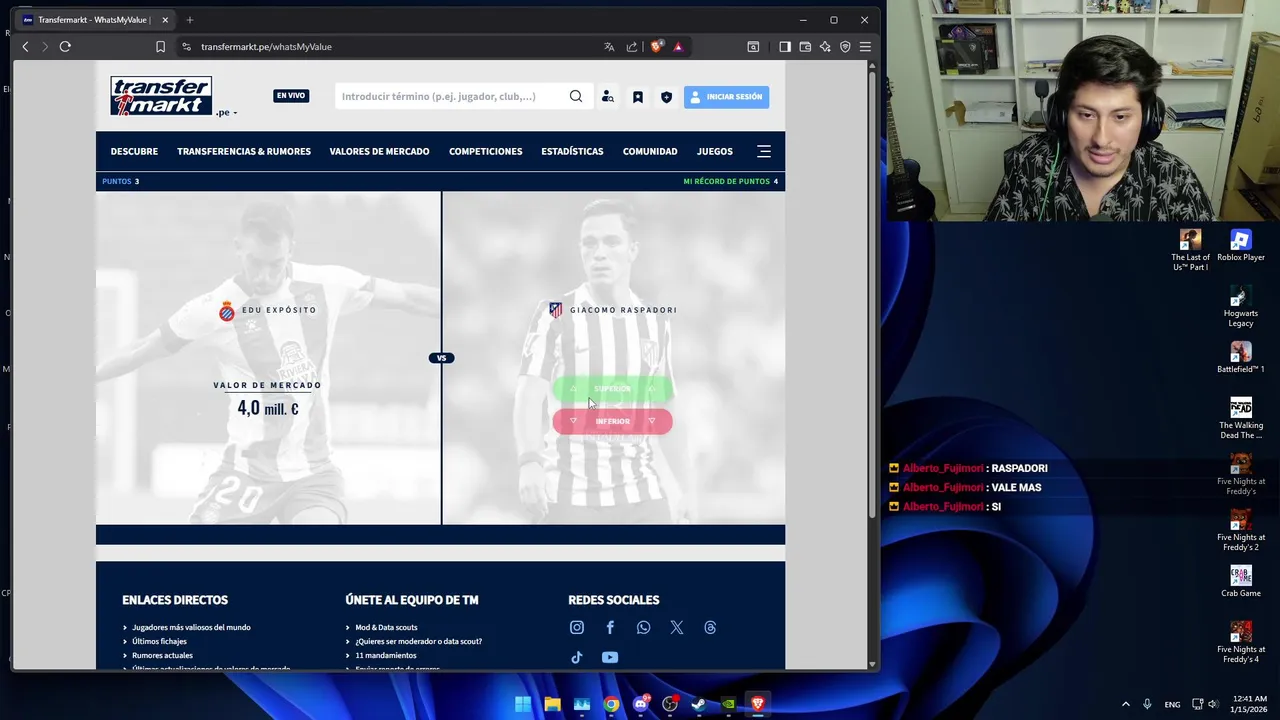The image size is (1280, 720).
Task: Open the Brave VPN icon
Action: pos(845,46)
